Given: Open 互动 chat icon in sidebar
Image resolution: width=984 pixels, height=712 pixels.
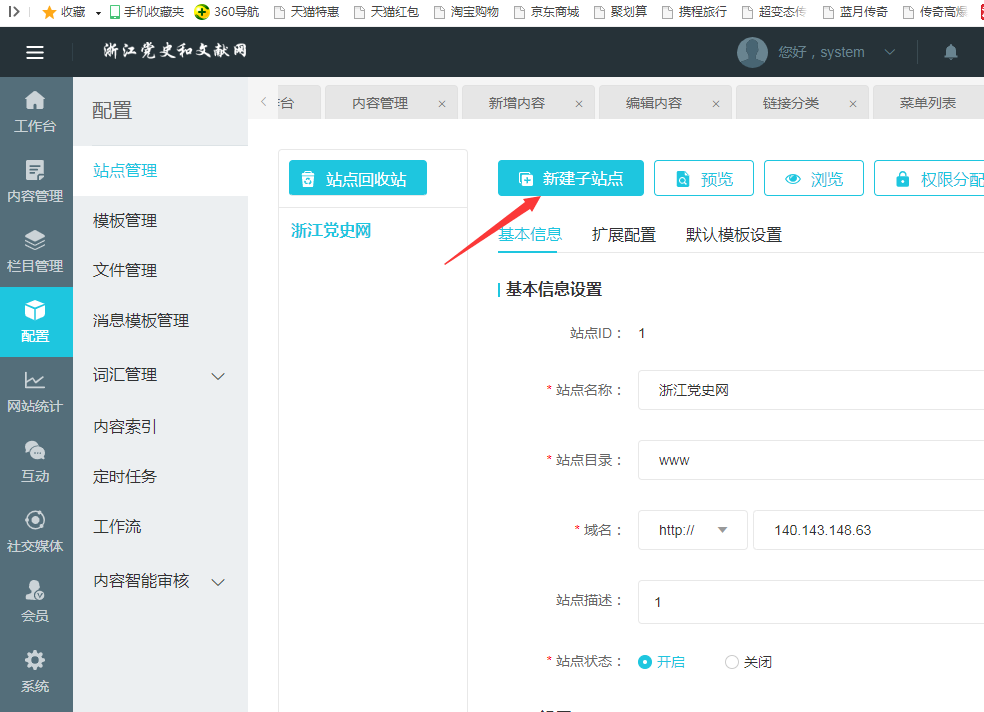Looking at the screenshot, I should click(35, 461).
